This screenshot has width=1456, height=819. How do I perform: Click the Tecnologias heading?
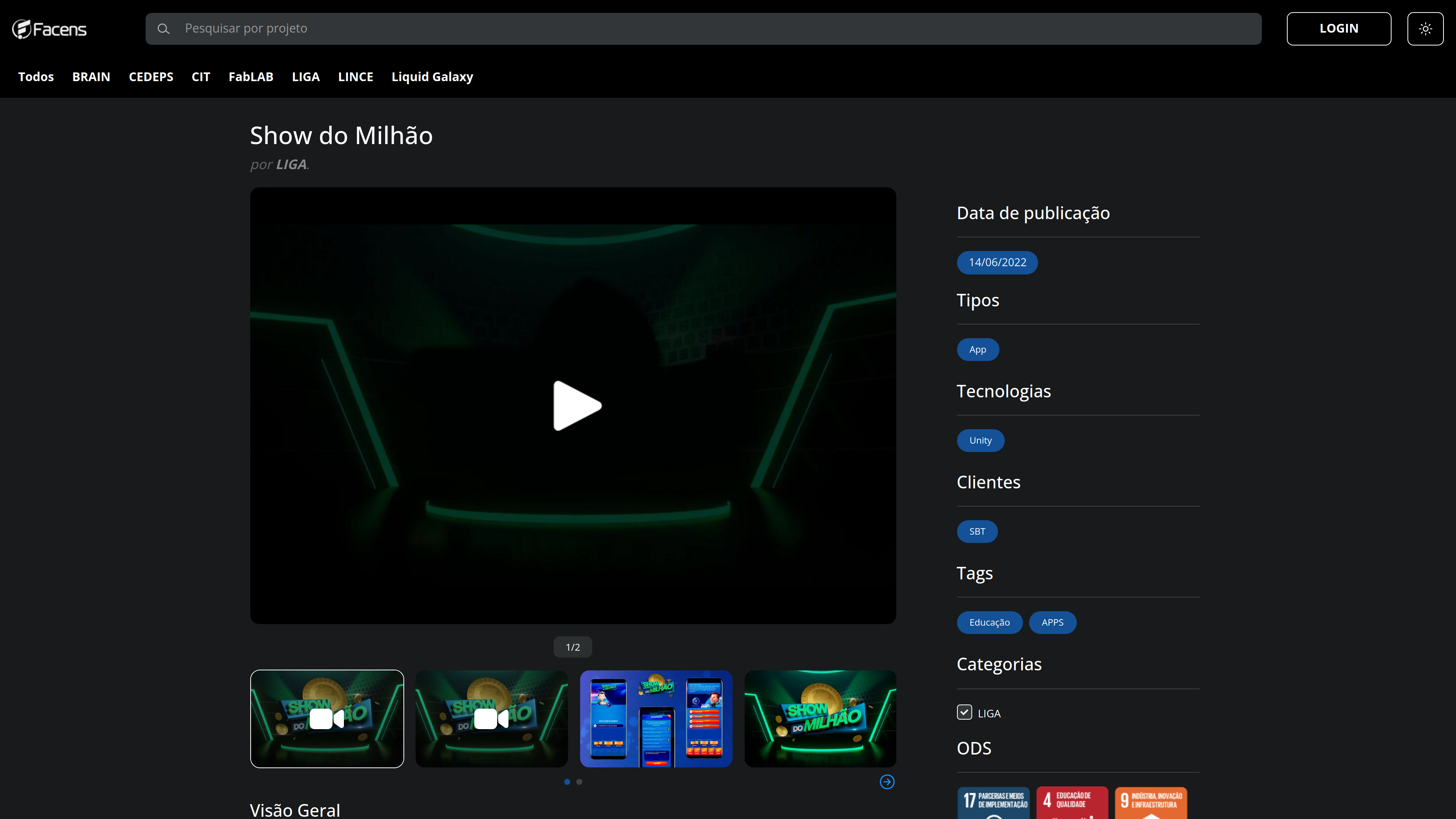point(1004,391)
